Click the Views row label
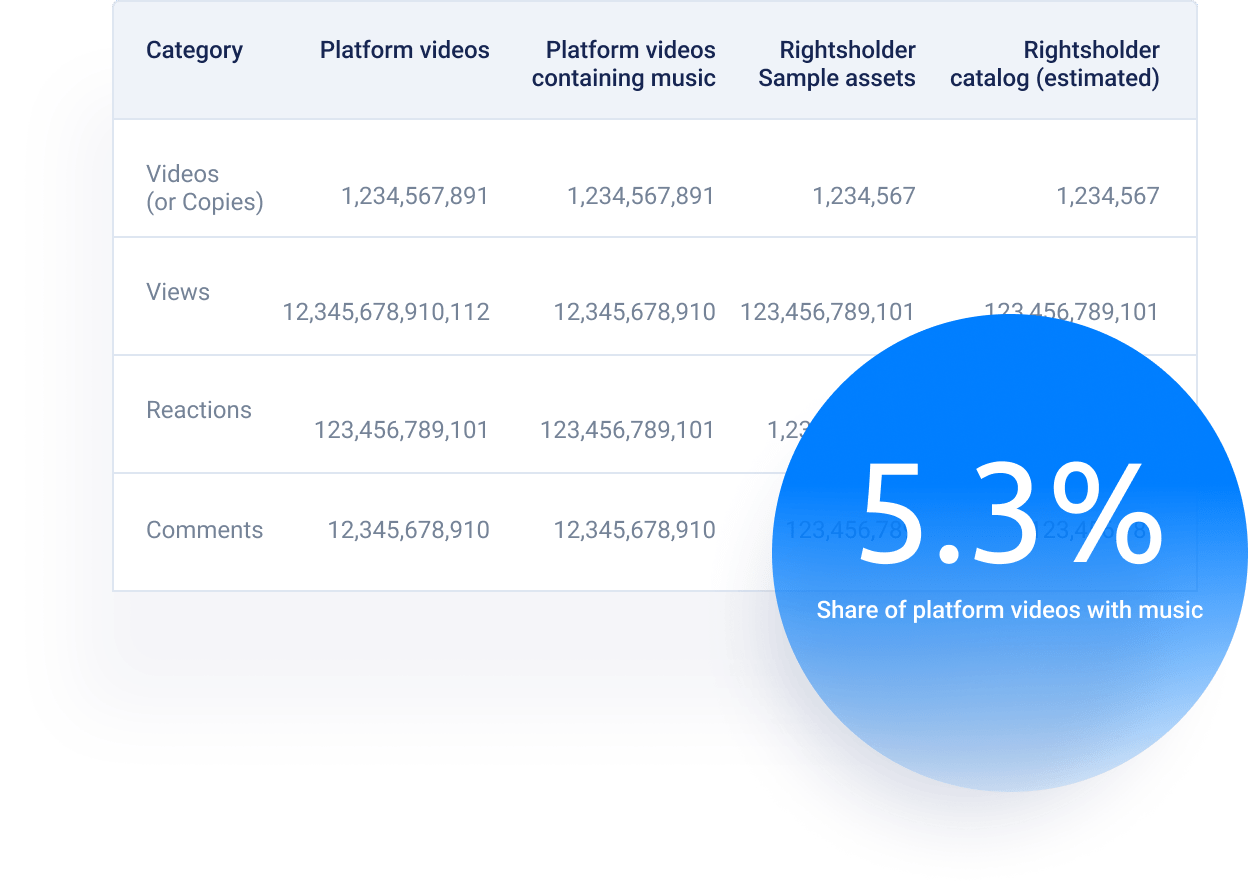The image size is (1248, 894). click(x=178, y=292)
